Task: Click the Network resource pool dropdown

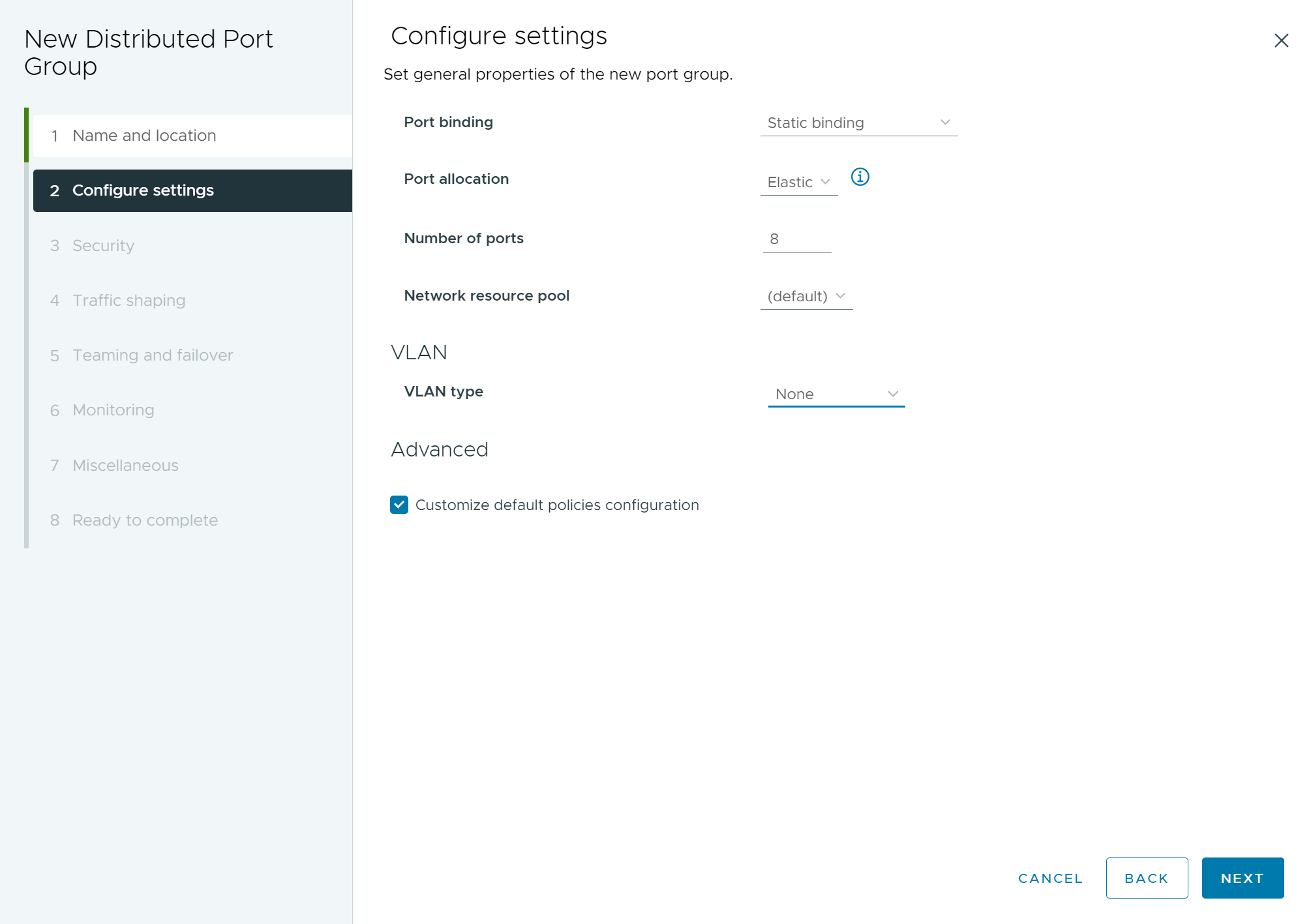Action: [806, 295]
